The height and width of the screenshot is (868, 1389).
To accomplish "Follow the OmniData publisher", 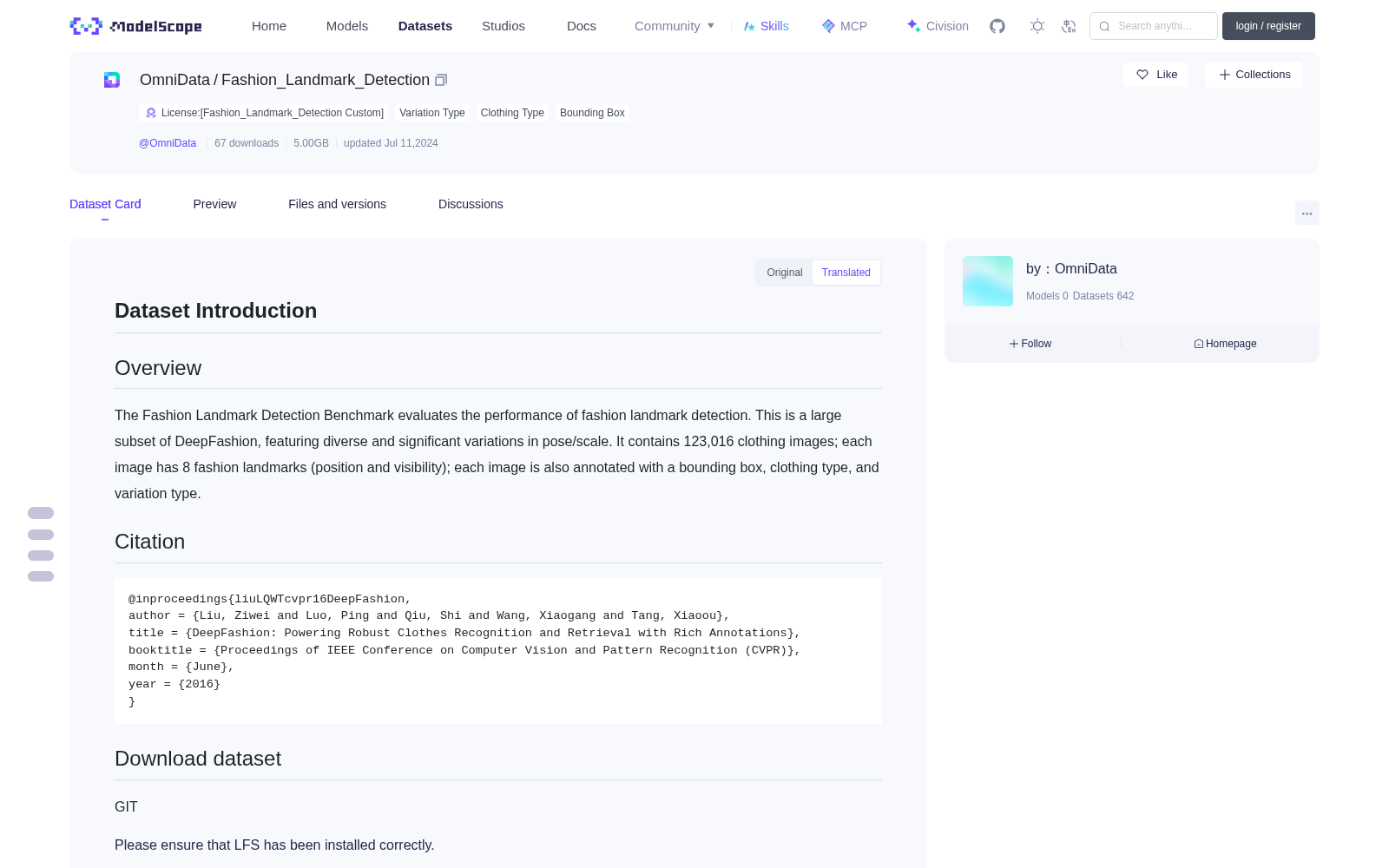I will [1030, 344].
